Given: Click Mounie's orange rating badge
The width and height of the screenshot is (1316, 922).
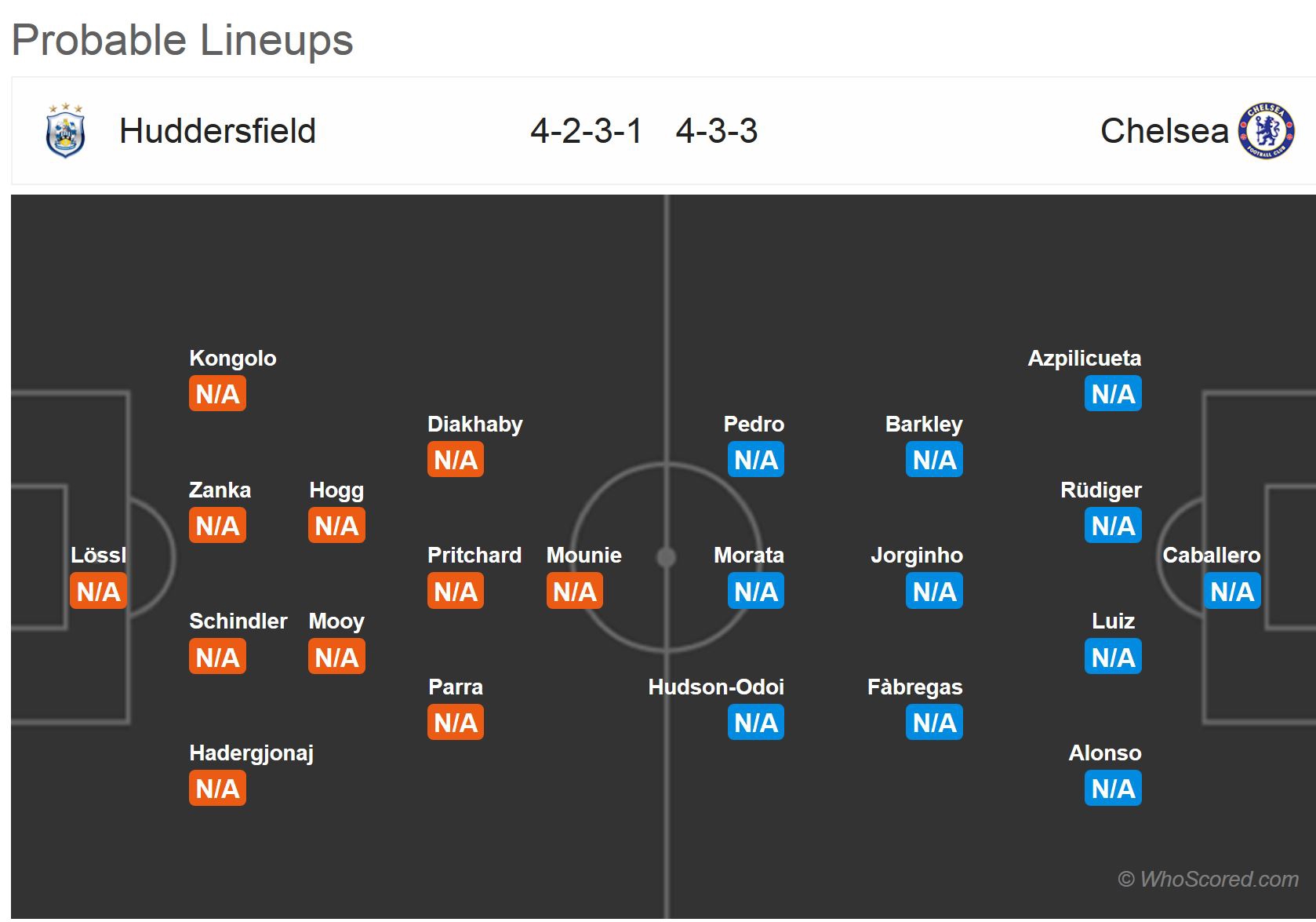Looking at the screenshot, I should [x=574, y=592].
